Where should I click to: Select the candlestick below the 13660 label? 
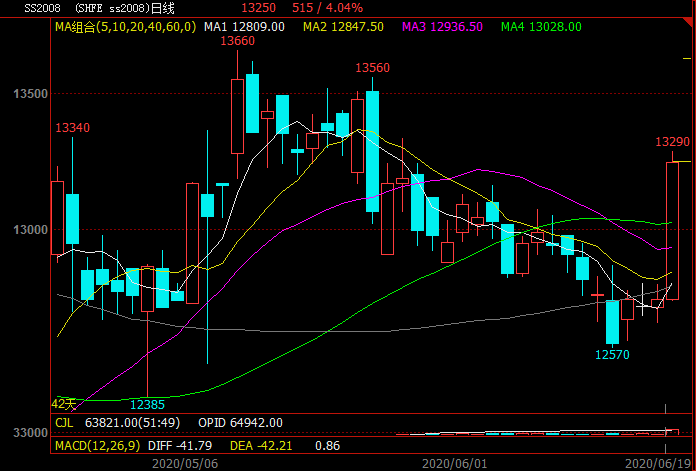click(x=237, y=117)
